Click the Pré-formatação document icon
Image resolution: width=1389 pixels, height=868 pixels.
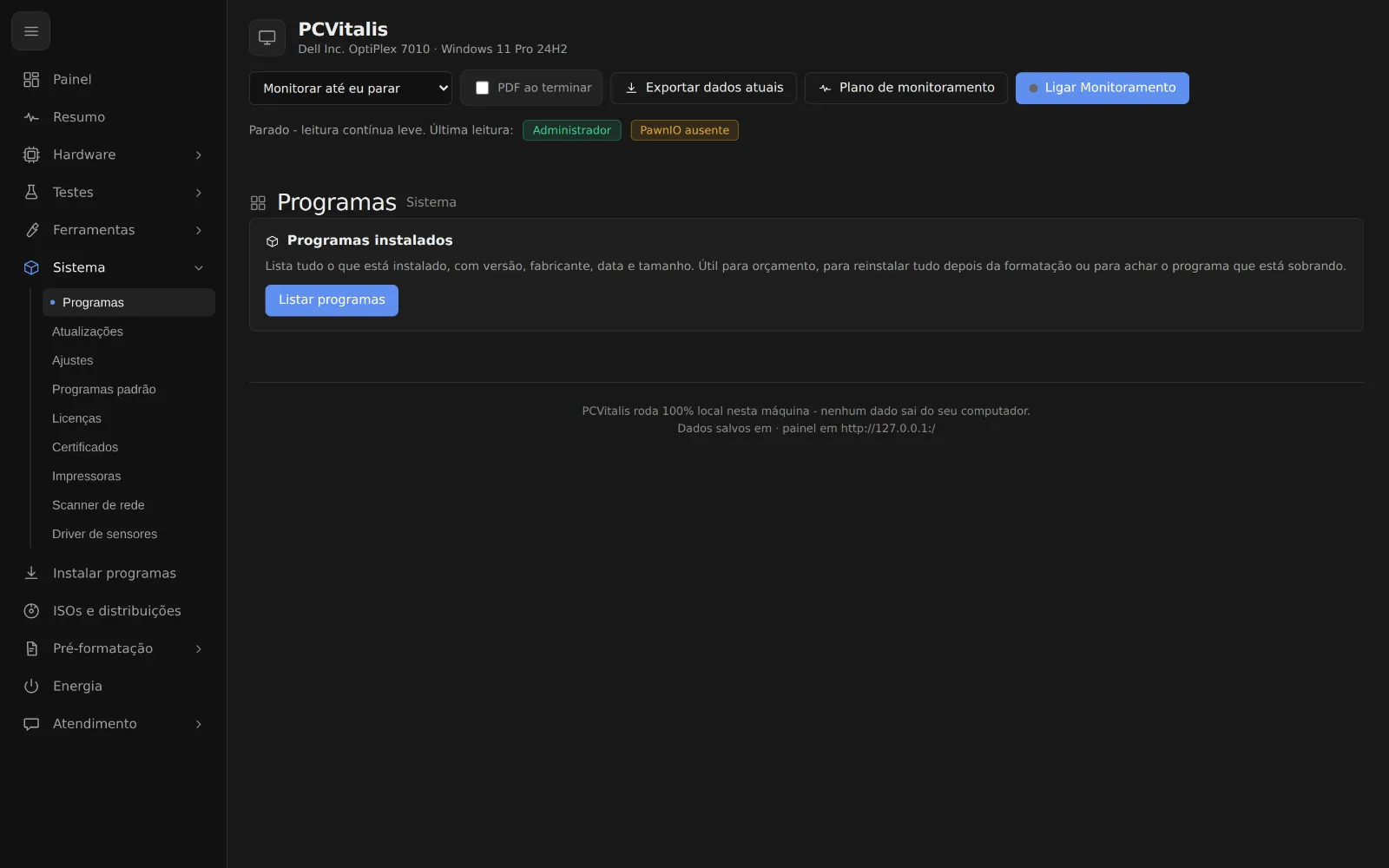point(31,648)
